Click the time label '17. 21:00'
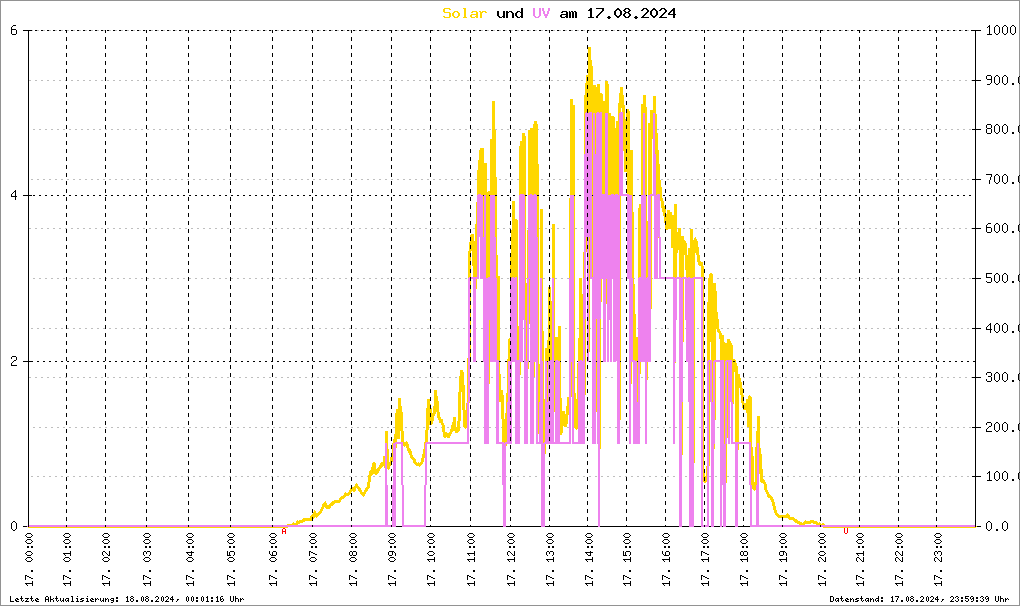1020x606 pixels. coord(860,559)
